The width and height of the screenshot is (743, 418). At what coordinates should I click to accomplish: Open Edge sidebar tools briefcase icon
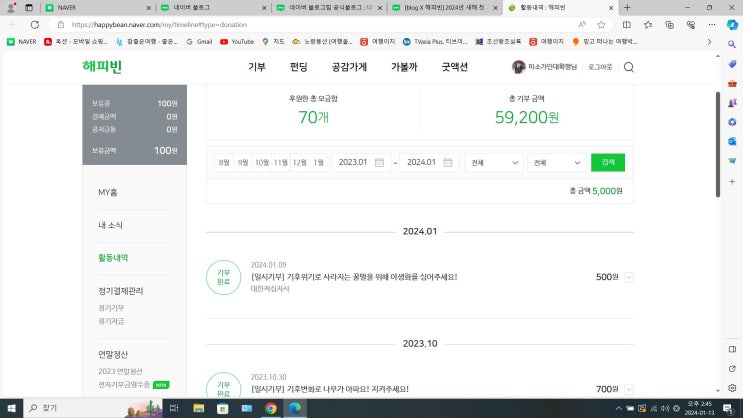coord(732,83)
